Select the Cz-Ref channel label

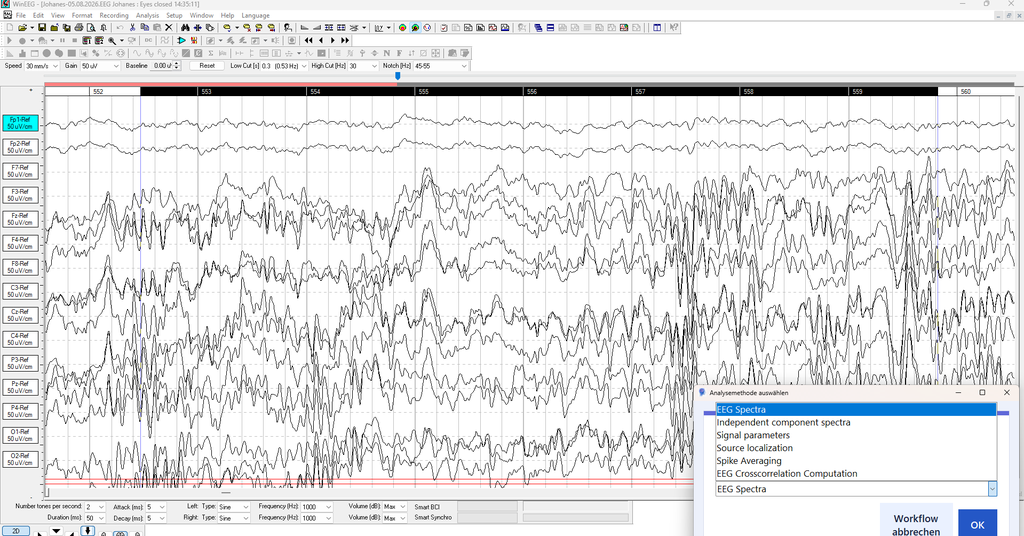(x=20, y=315)
